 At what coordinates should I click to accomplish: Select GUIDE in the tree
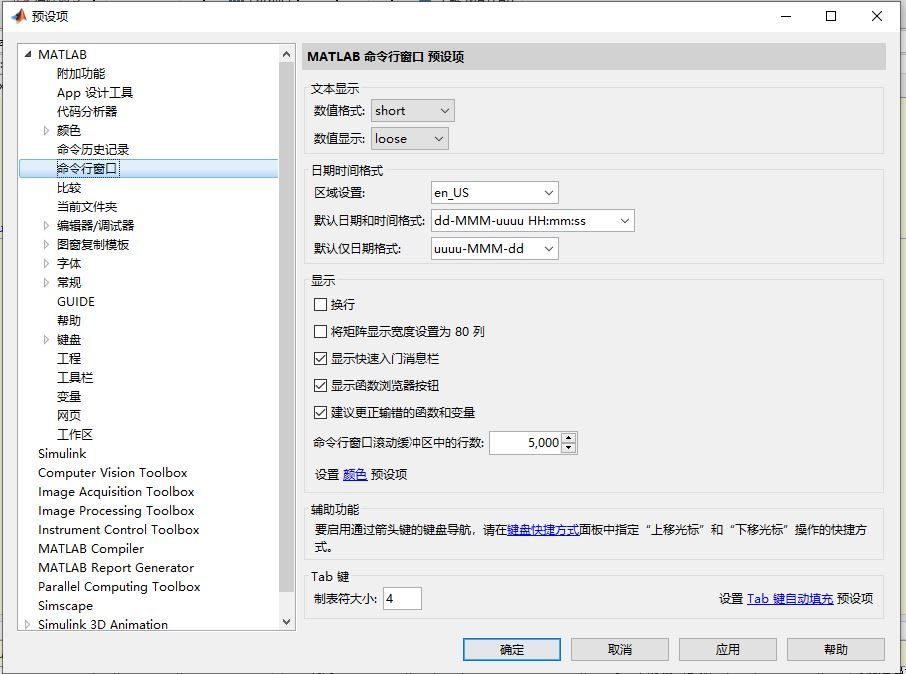76,302
